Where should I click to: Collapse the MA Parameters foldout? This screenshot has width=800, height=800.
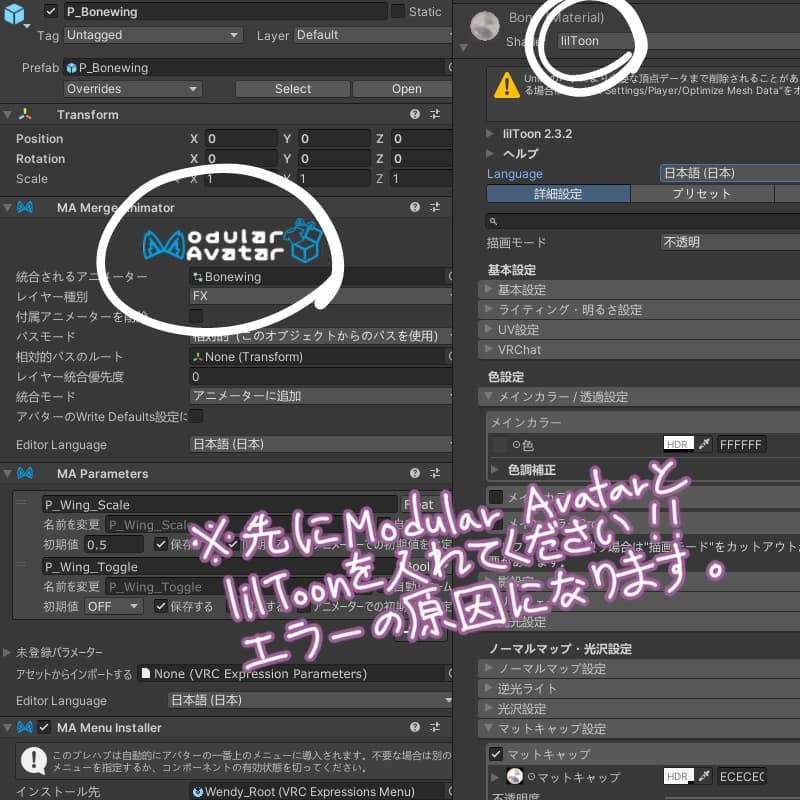coord(7,474)
